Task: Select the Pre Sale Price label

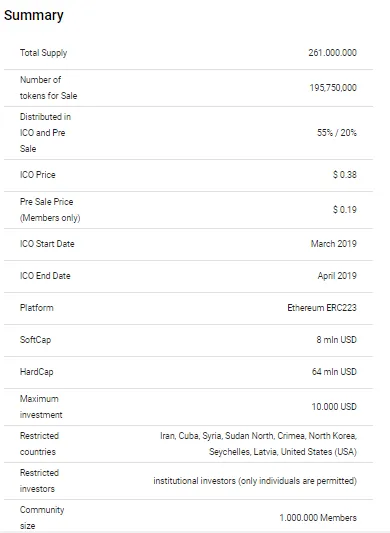Action: tap(50, 210)
